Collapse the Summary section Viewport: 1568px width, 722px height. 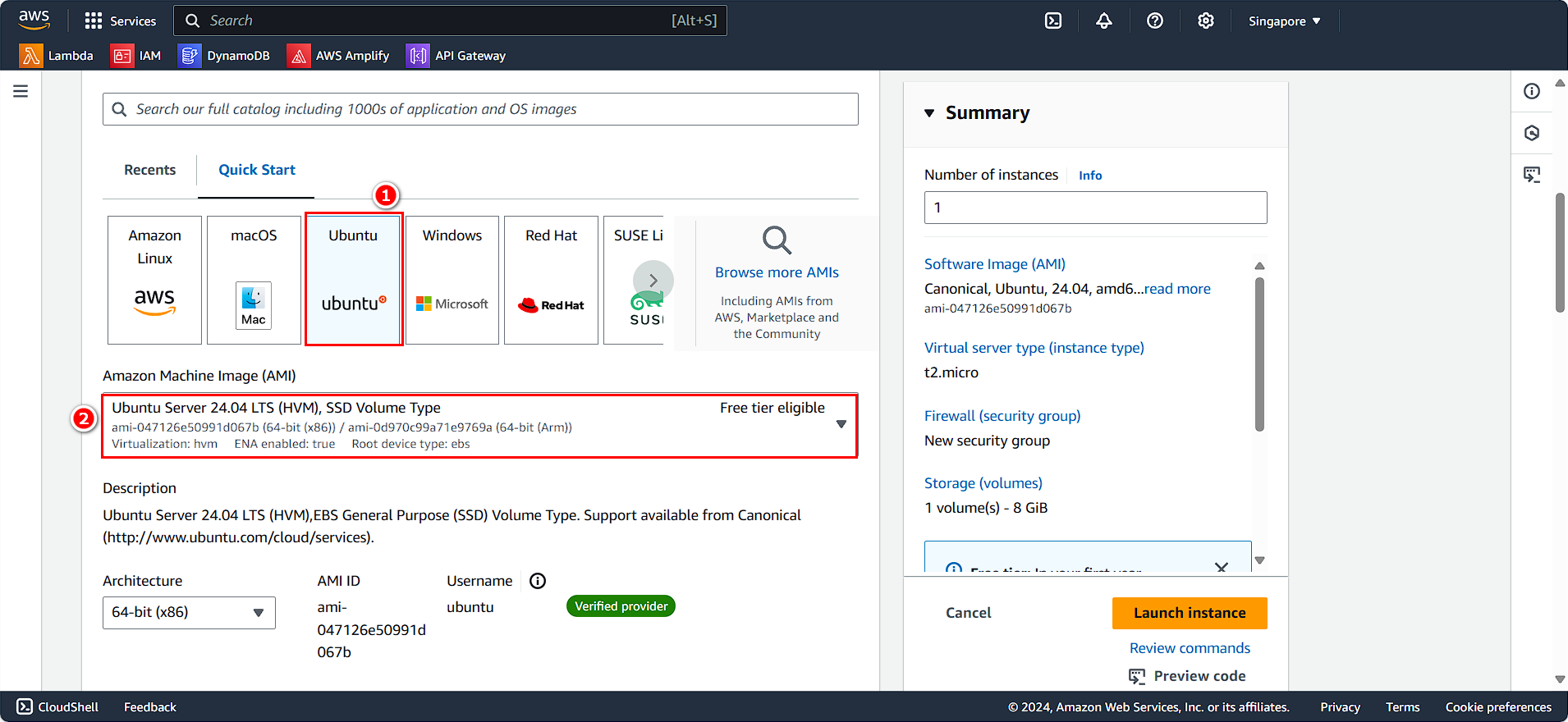[929, 113]
